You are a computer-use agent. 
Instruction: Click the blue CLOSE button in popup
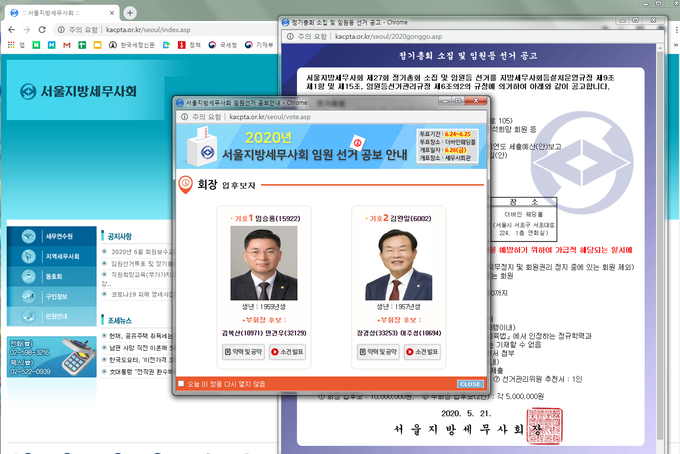pos(470,384)
